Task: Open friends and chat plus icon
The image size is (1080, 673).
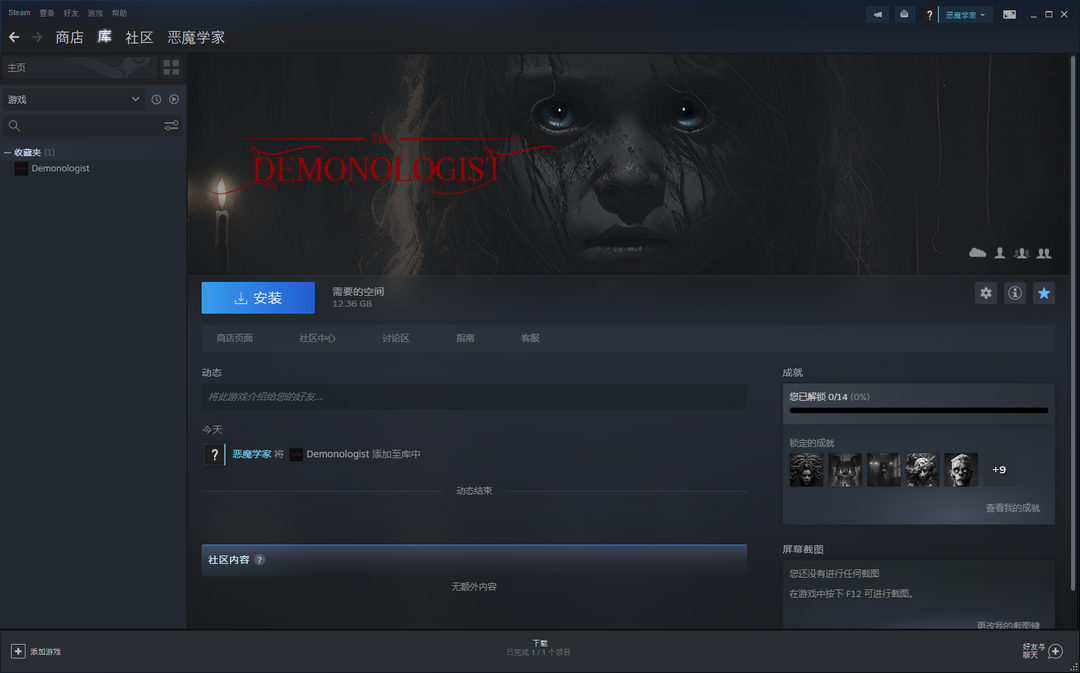Action: [x=1055, y=651]
